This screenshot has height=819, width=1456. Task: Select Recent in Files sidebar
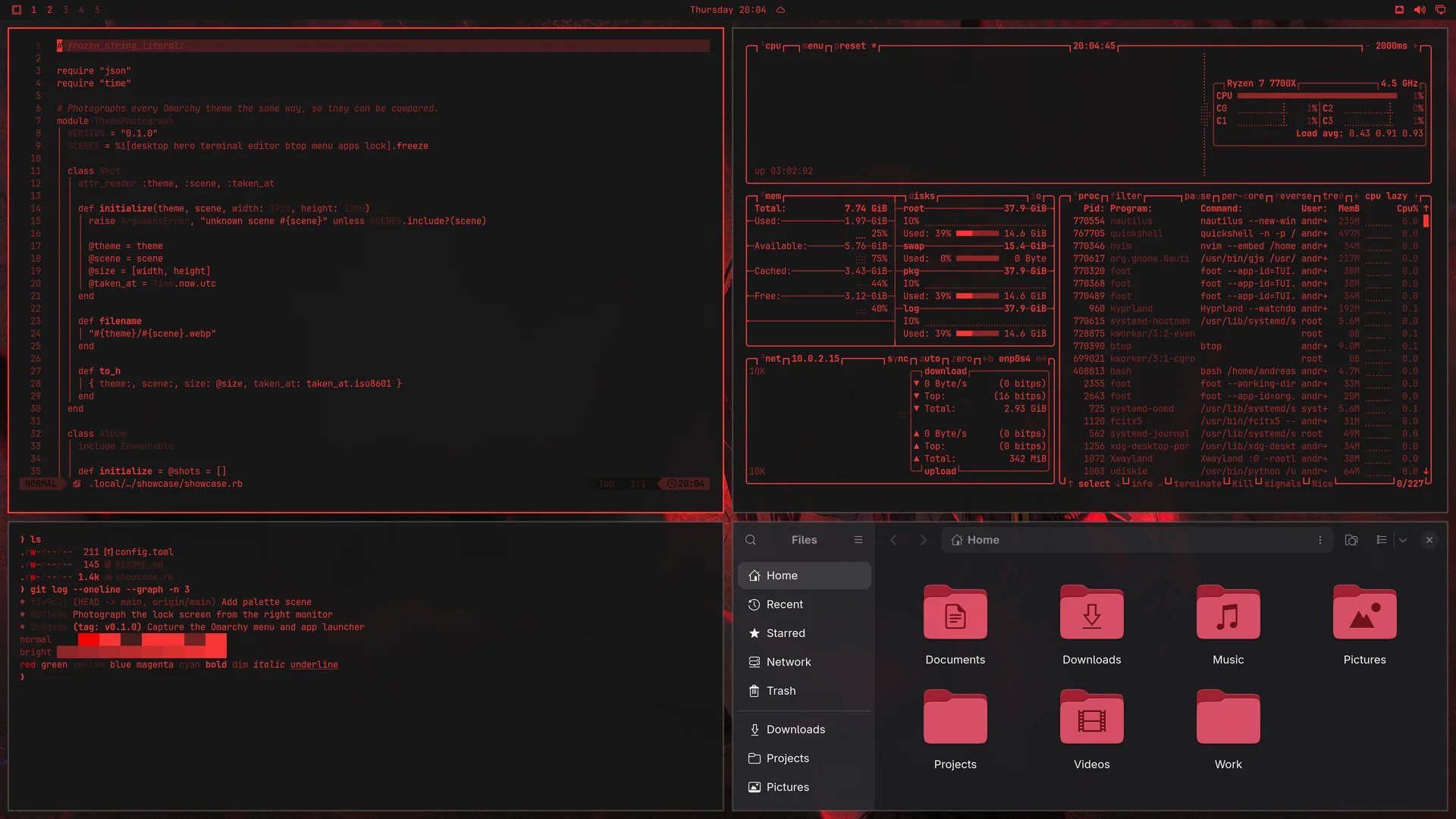point(804,604)
